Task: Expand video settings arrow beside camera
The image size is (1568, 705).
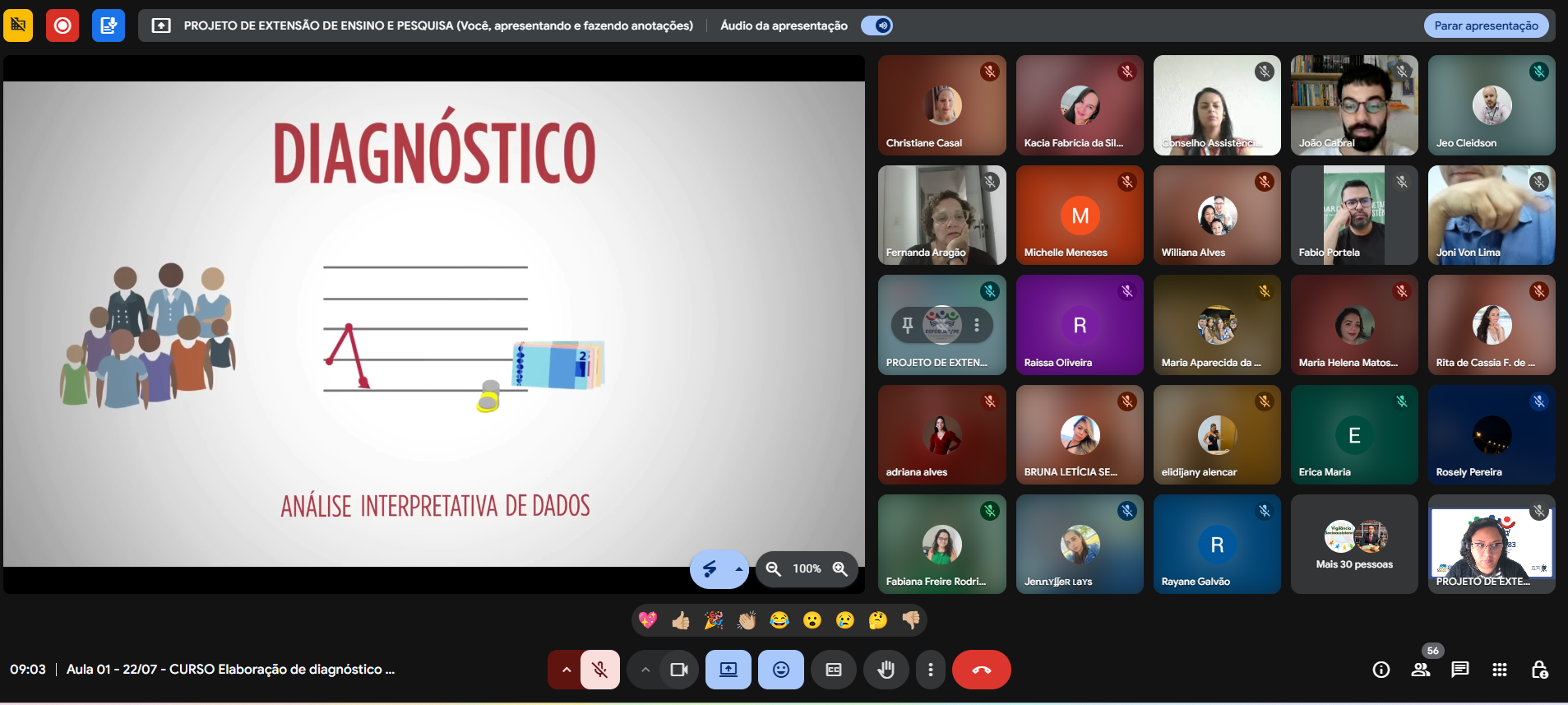Action: coord(645,670)
